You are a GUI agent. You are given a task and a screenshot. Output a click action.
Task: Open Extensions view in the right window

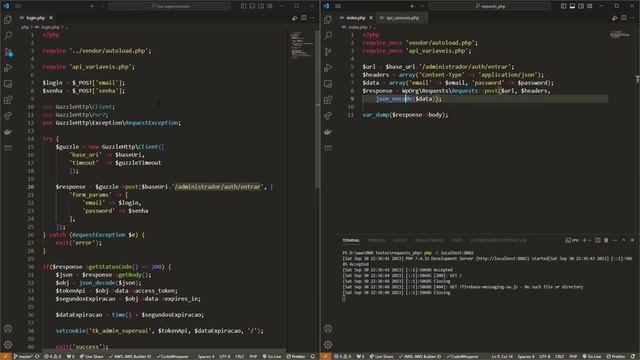(328, 100)
